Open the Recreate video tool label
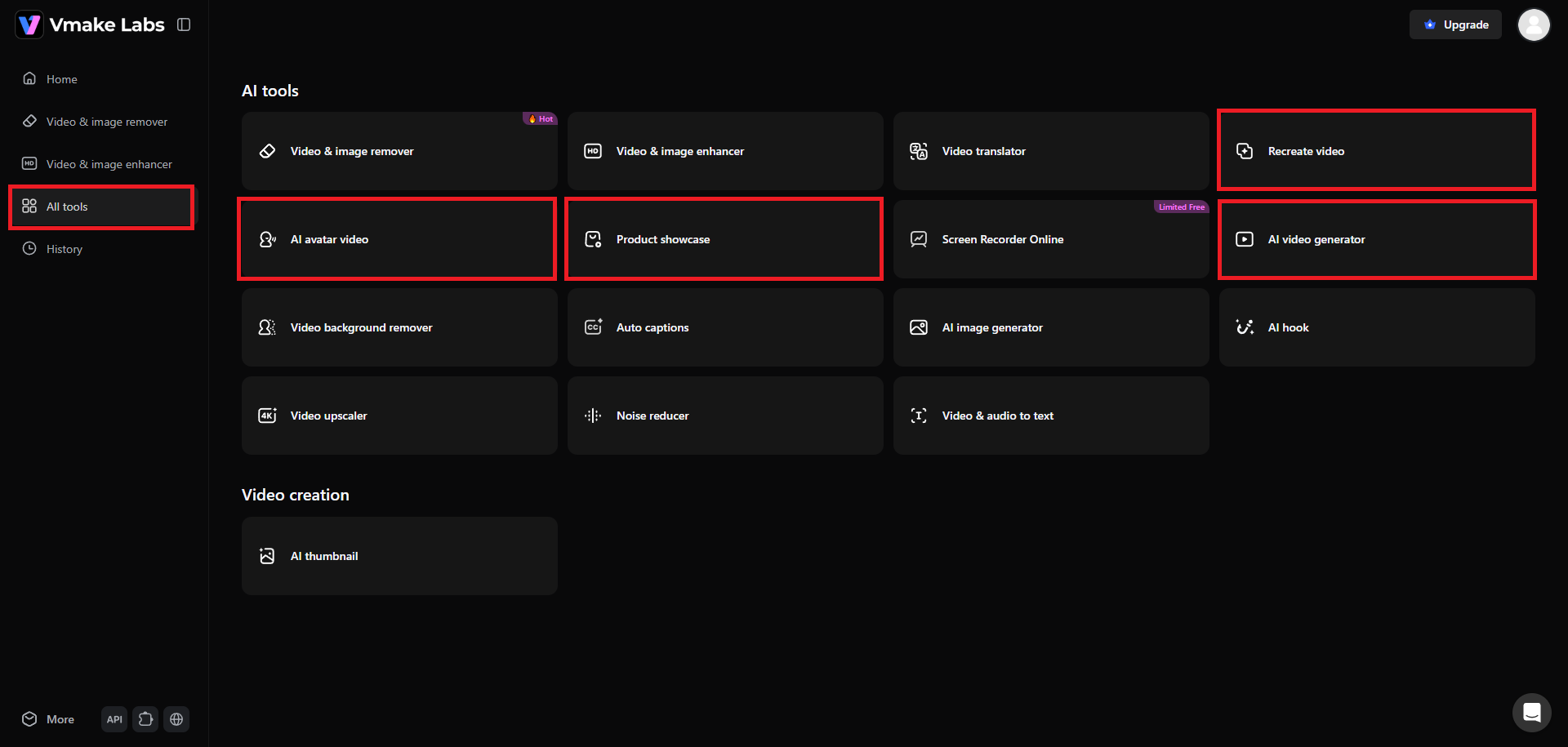 click(x=1306, y=151)
